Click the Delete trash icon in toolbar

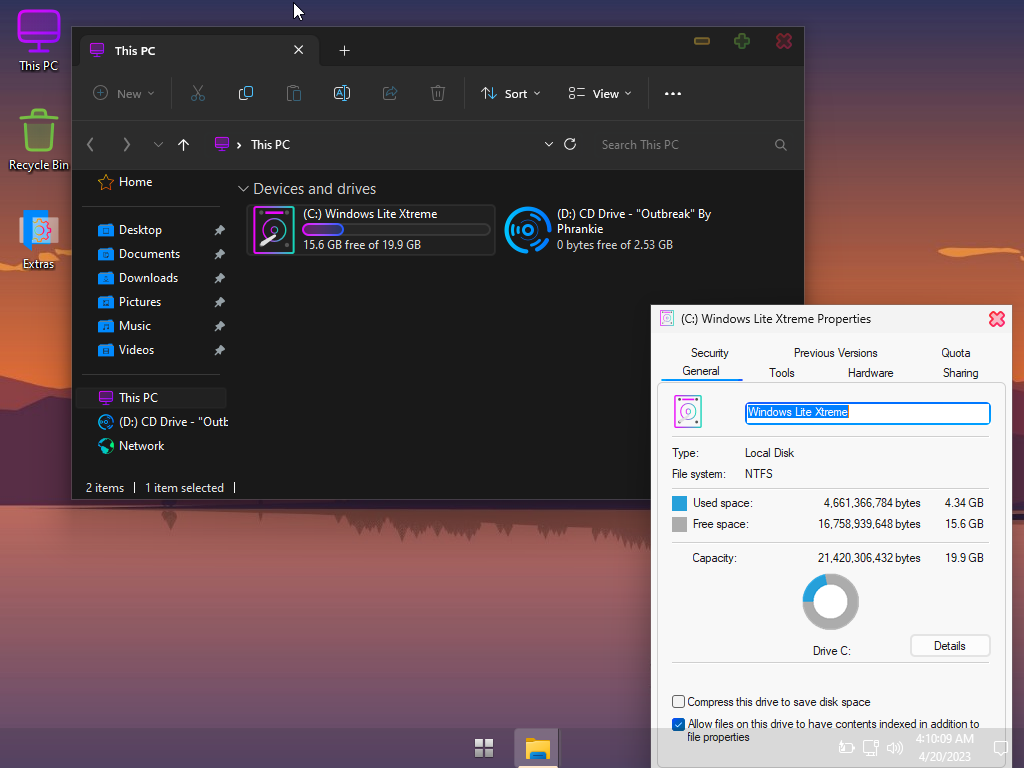click(438, 93)
